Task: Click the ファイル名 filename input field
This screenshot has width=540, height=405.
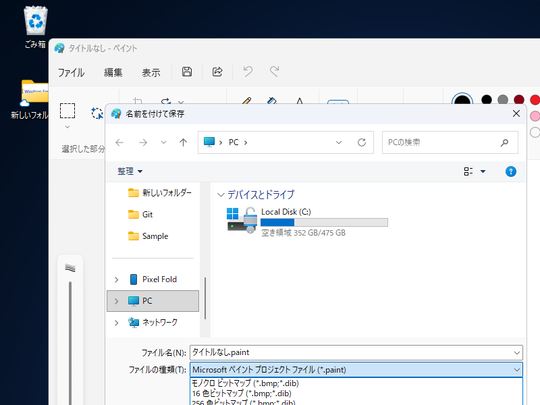Action: [356, 352]
